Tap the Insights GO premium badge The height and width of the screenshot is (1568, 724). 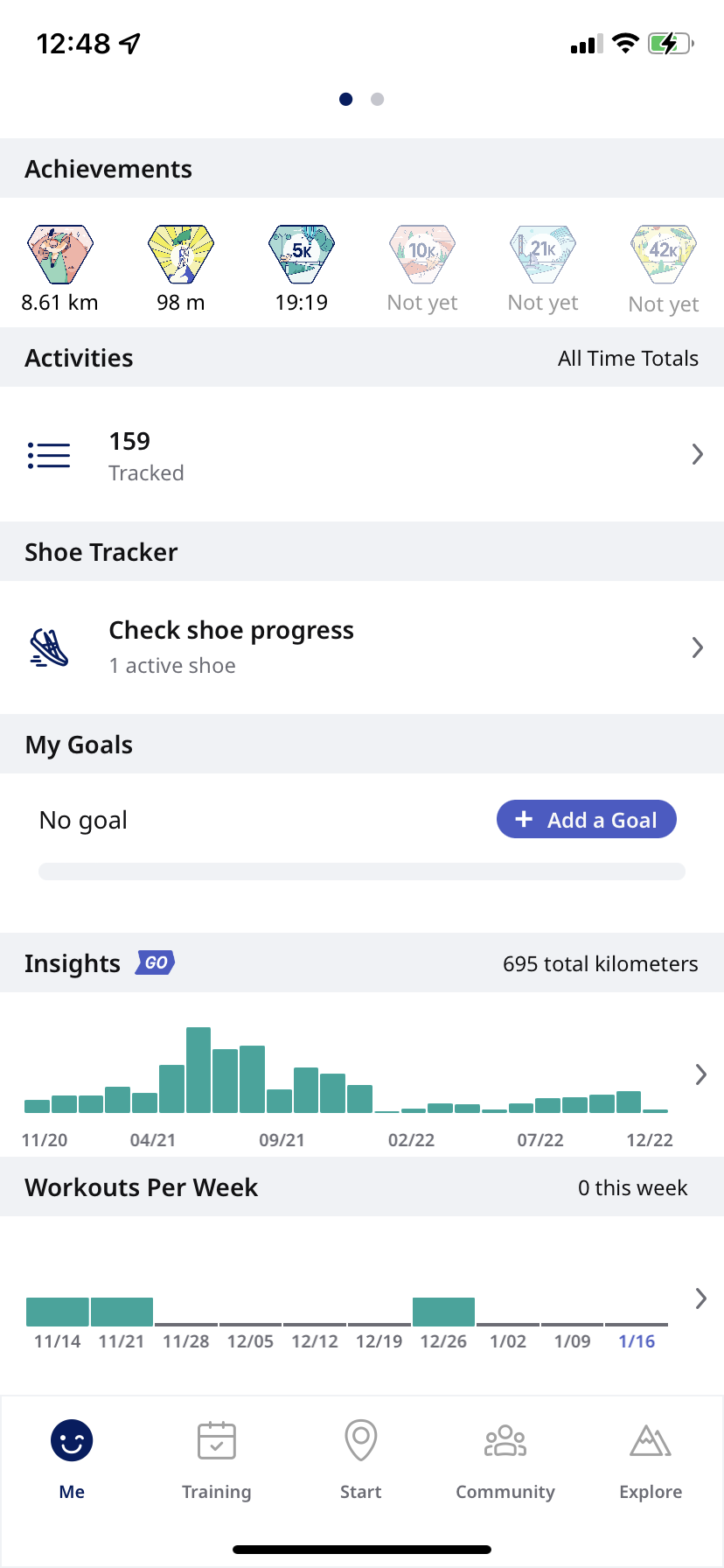click(156, 962)
